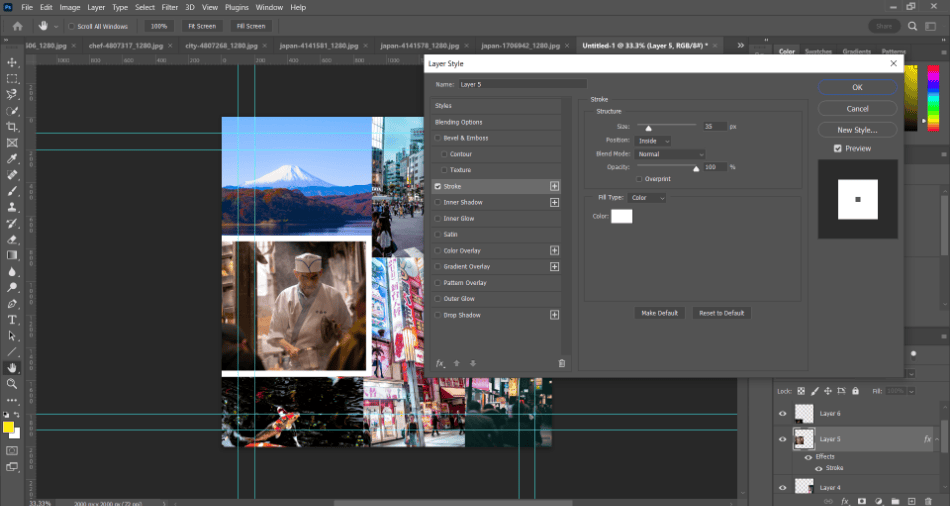Select the Move tool
Viewport: 950px width, 506px height.
coord(12,62)
